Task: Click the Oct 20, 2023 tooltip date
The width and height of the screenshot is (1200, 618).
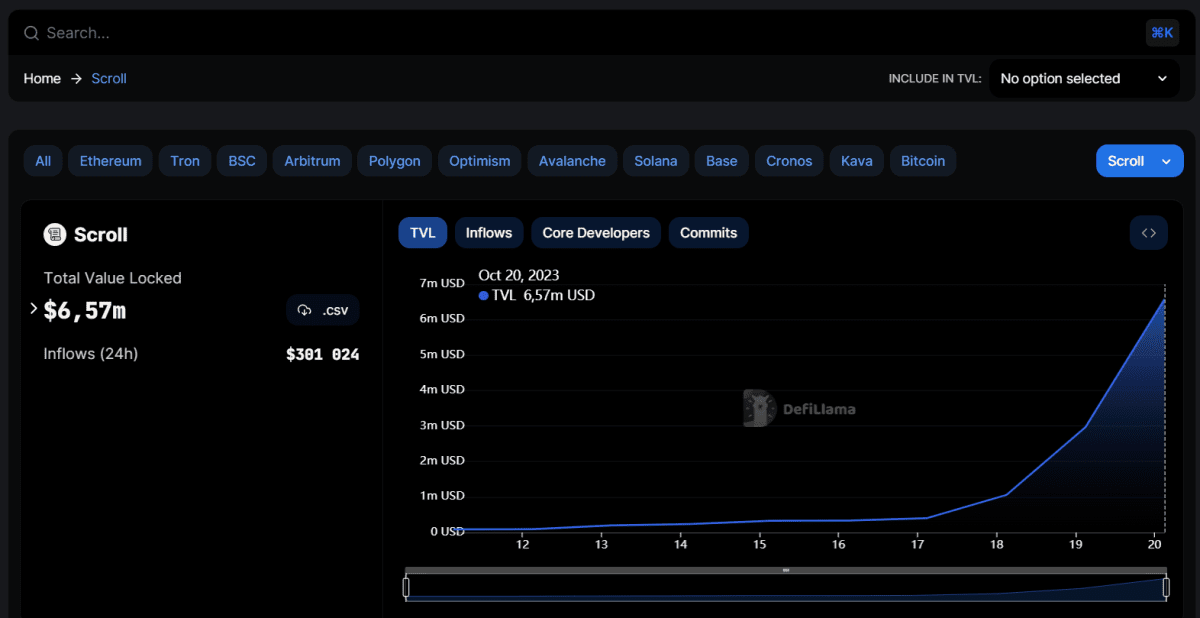Action: (x=519, y=275)
